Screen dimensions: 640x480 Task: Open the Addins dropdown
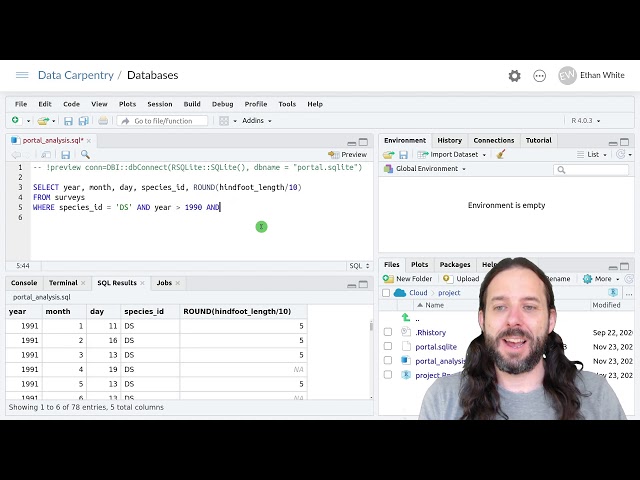point(257,121)
